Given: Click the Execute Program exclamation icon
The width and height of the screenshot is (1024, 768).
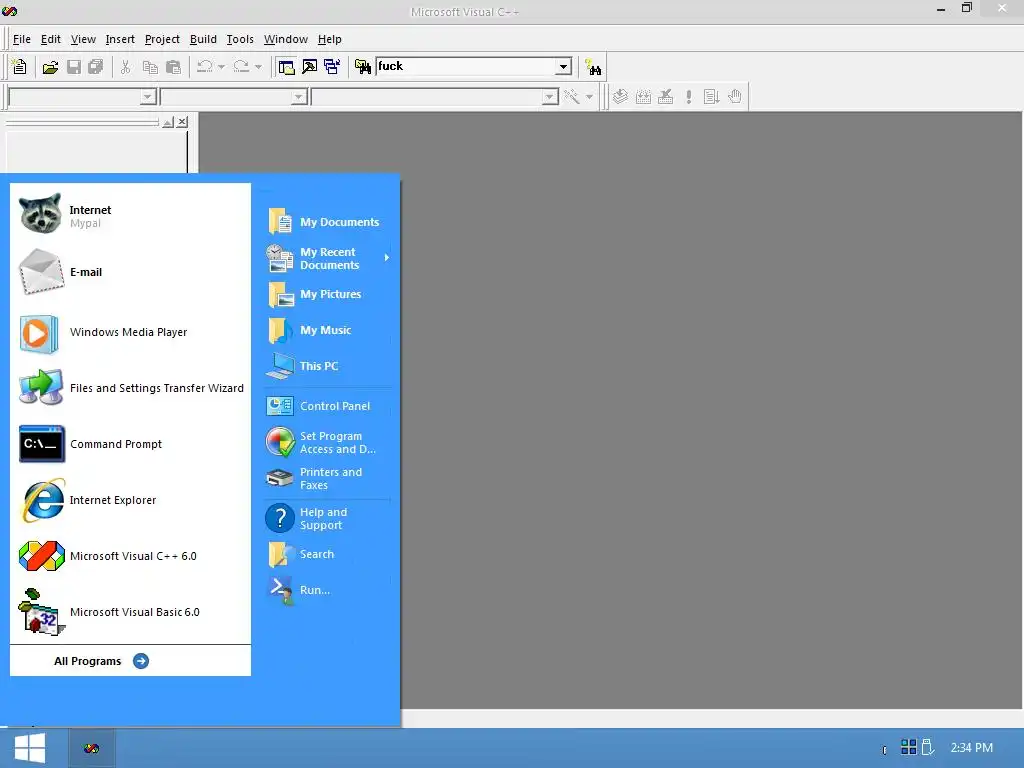Looking at the screenshot, I should (688, 97).
